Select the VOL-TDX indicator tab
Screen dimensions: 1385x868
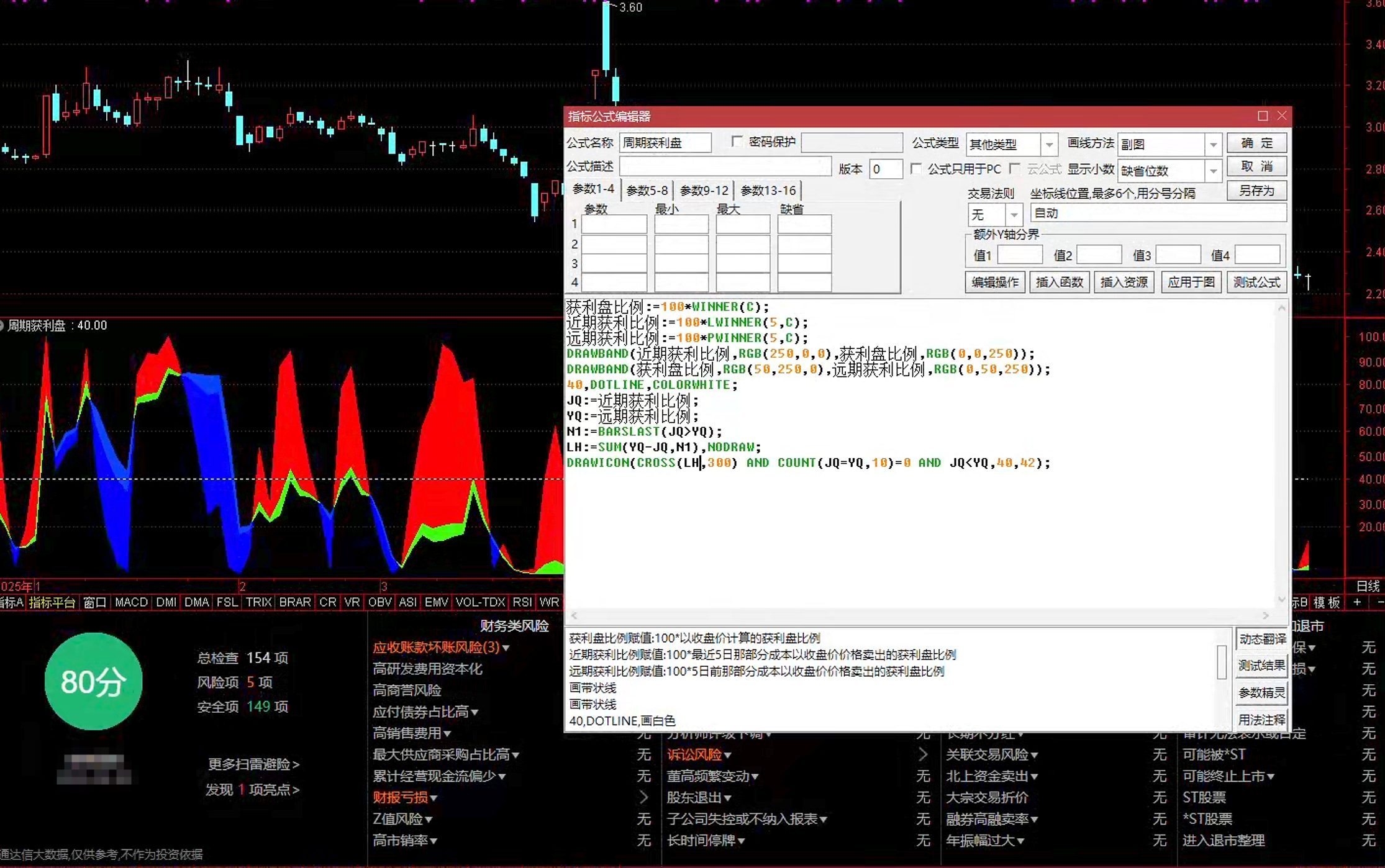point(480,602)
